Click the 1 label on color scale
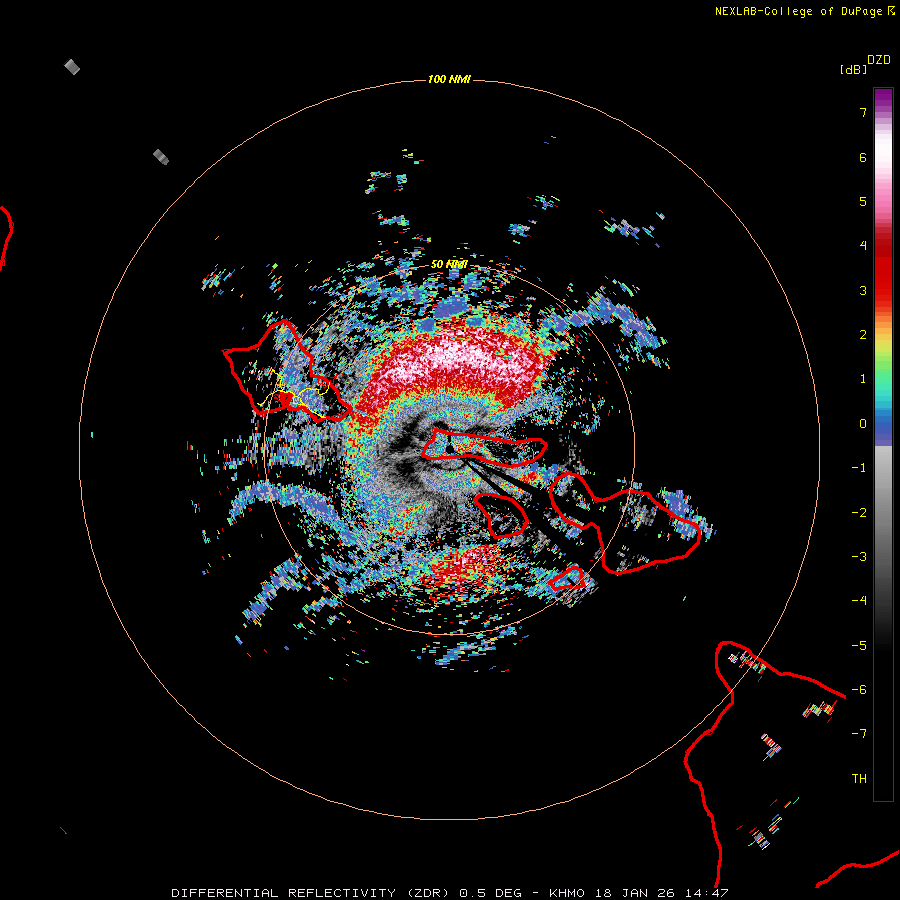The image size is (900, 900). [863, 379]
